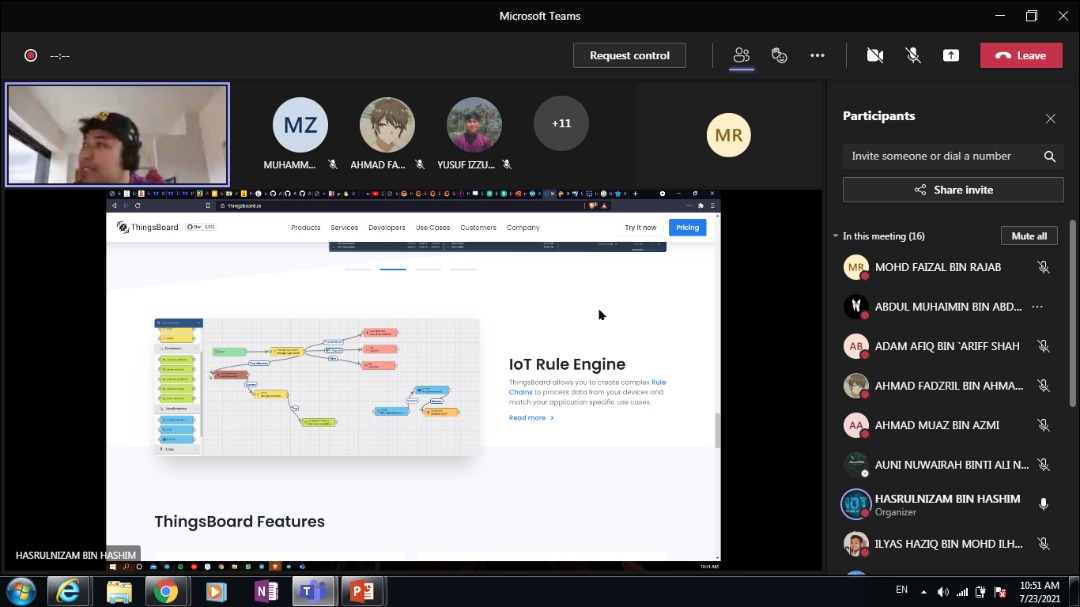Image resolution: width=1080 pixels, height=607 pixels.
Task: Open the More actions ellipsis menu
Action: pos(817,56)
